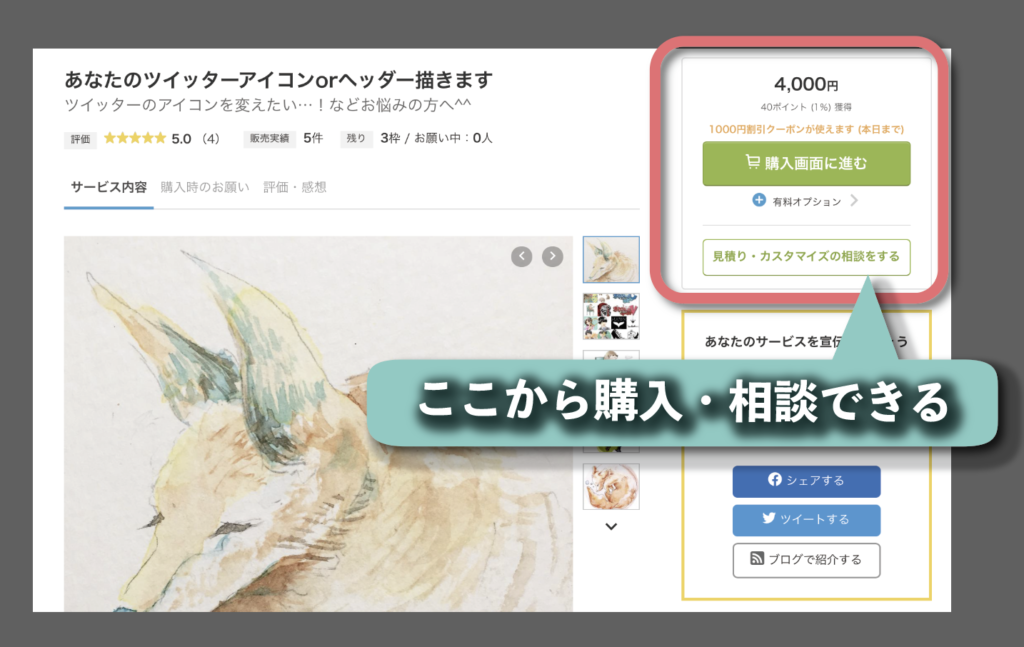1024x647 pixels.
Task: Expand 有料オプション chevron arrow
Action: pos(854,200)
